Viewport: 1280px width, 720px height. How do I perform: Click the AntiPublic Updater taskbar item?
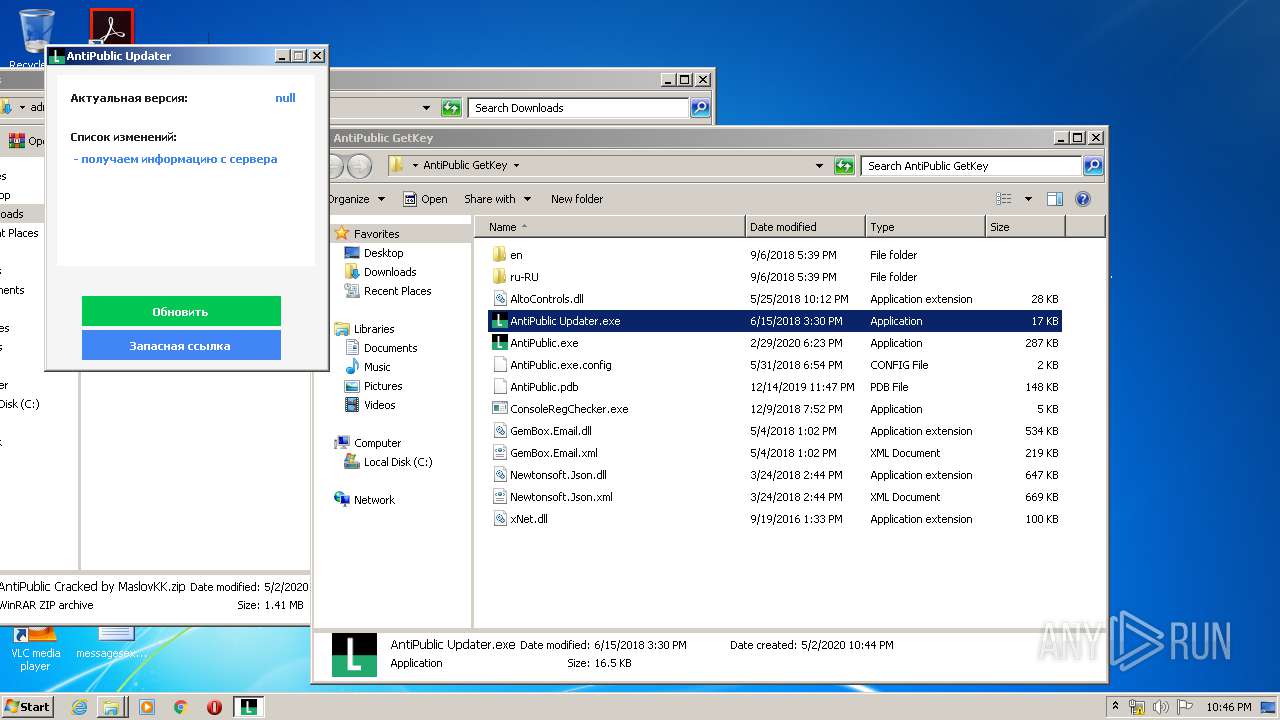(x=248, y=706)
